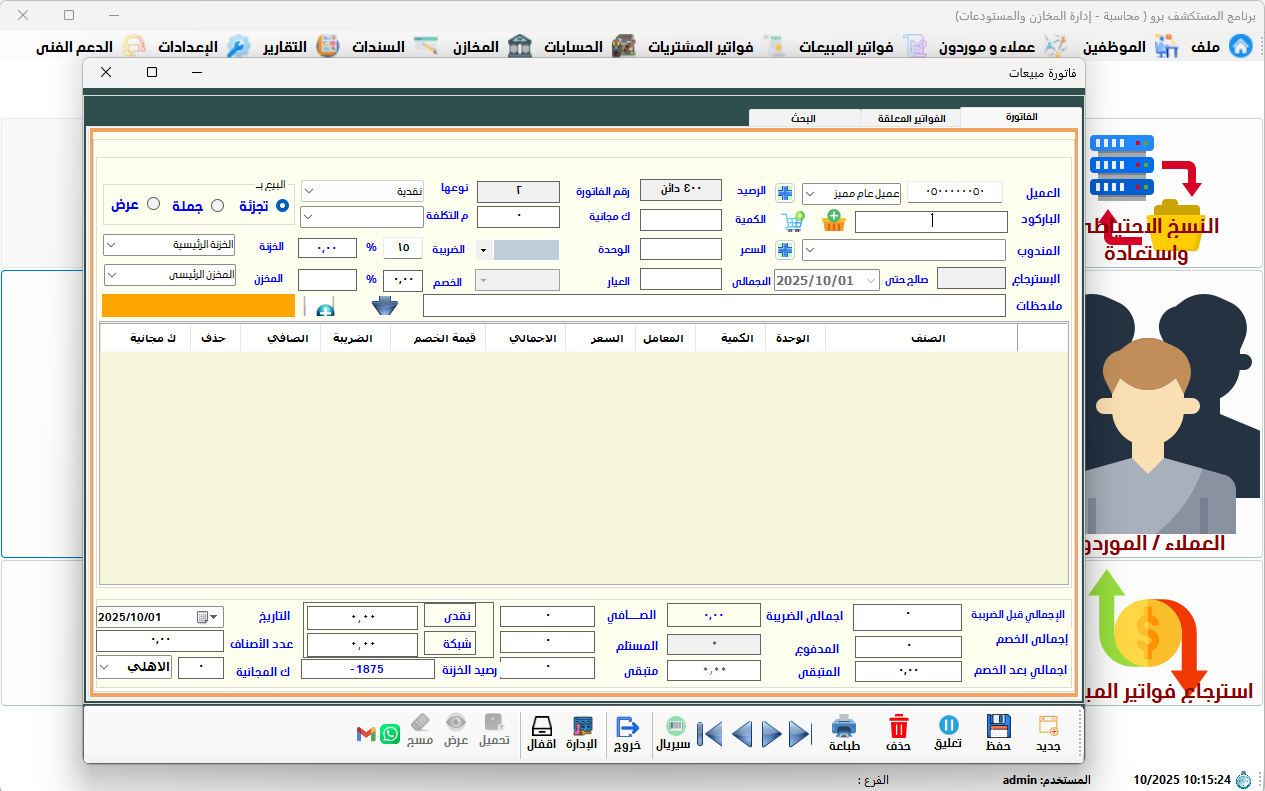
Task: Click the shopping cart icon beside quantity
Action: point(793,221)
